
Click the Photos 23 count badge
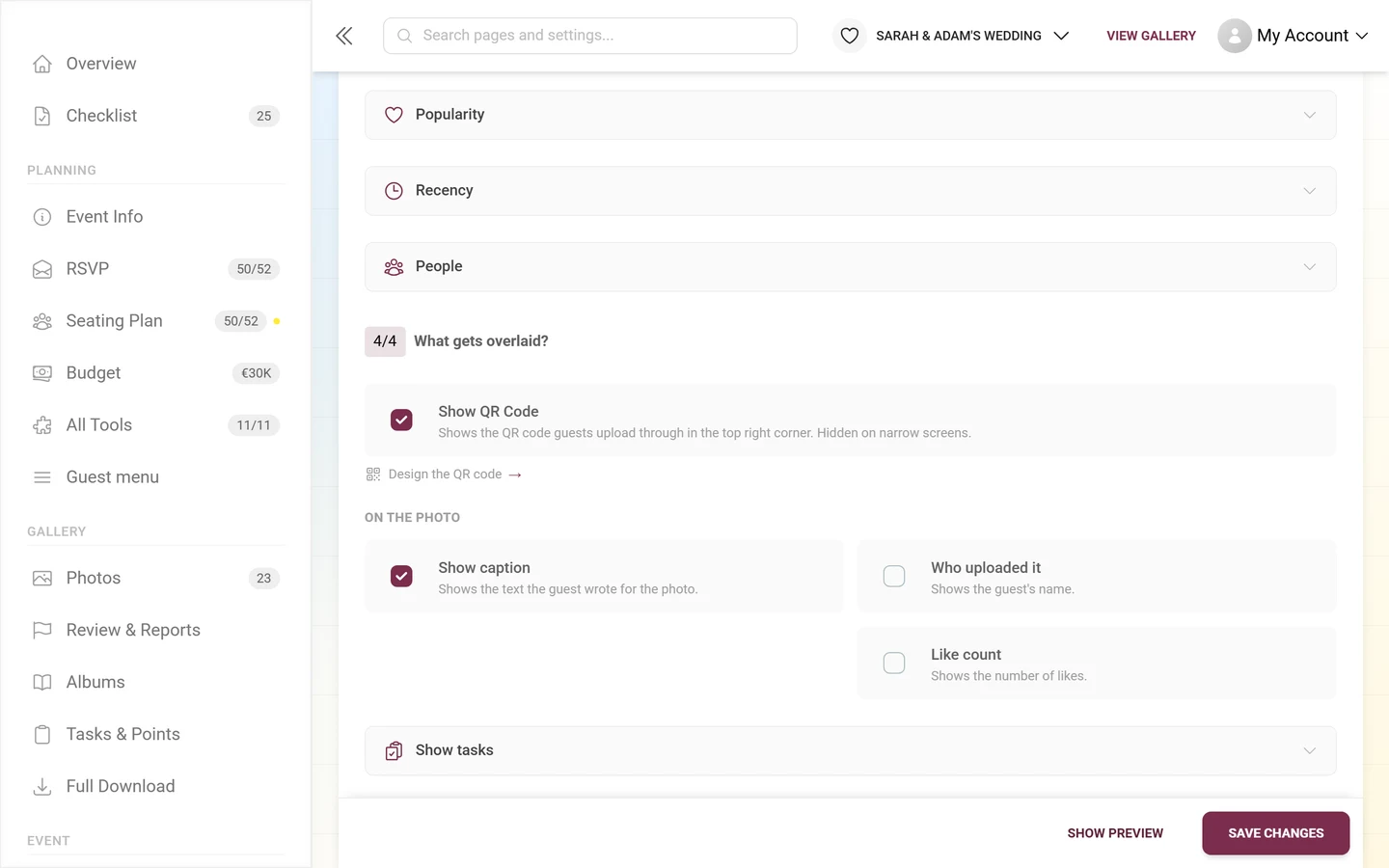click(x=264, y=579)
